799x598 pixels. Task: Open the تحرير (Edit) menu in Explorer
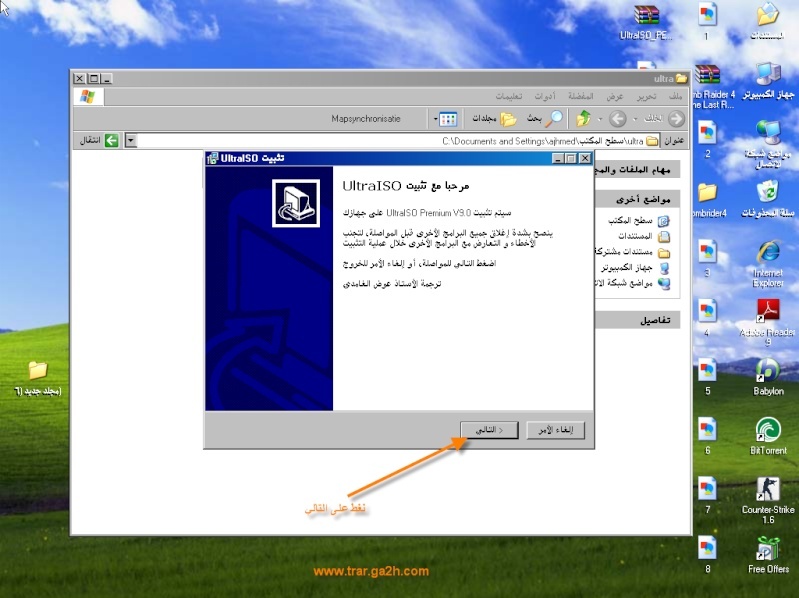[646, 96]
